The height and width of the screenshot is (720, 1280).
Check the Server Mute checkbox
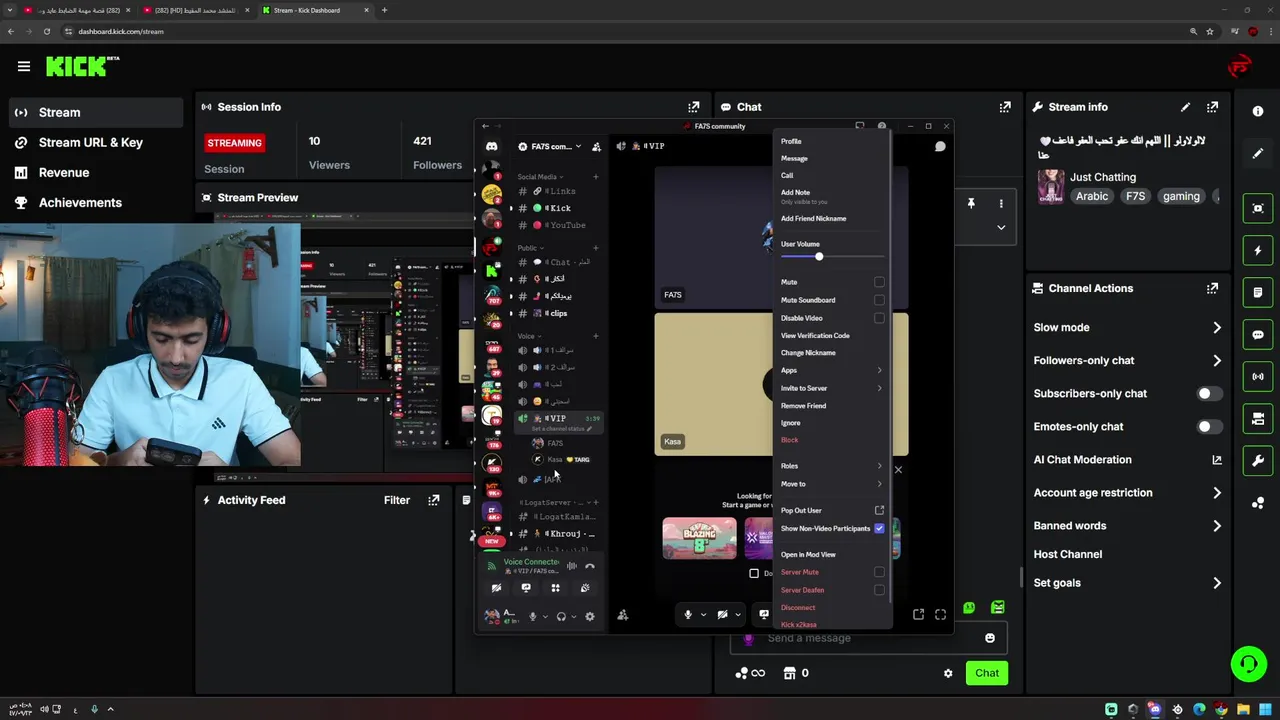click(879, 572)
